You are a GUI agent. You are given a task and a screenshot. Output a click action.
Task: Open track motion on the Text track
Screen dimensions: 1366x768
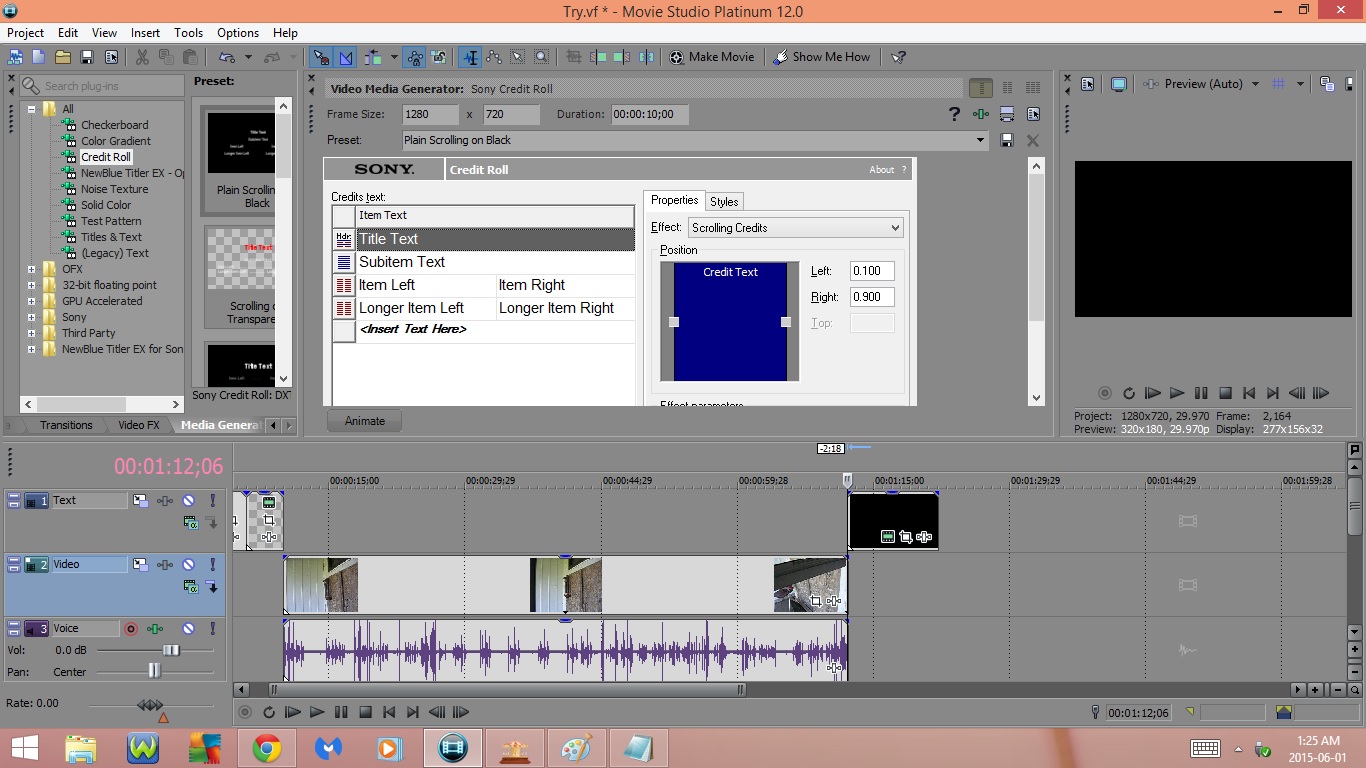[x=140, y=500]
